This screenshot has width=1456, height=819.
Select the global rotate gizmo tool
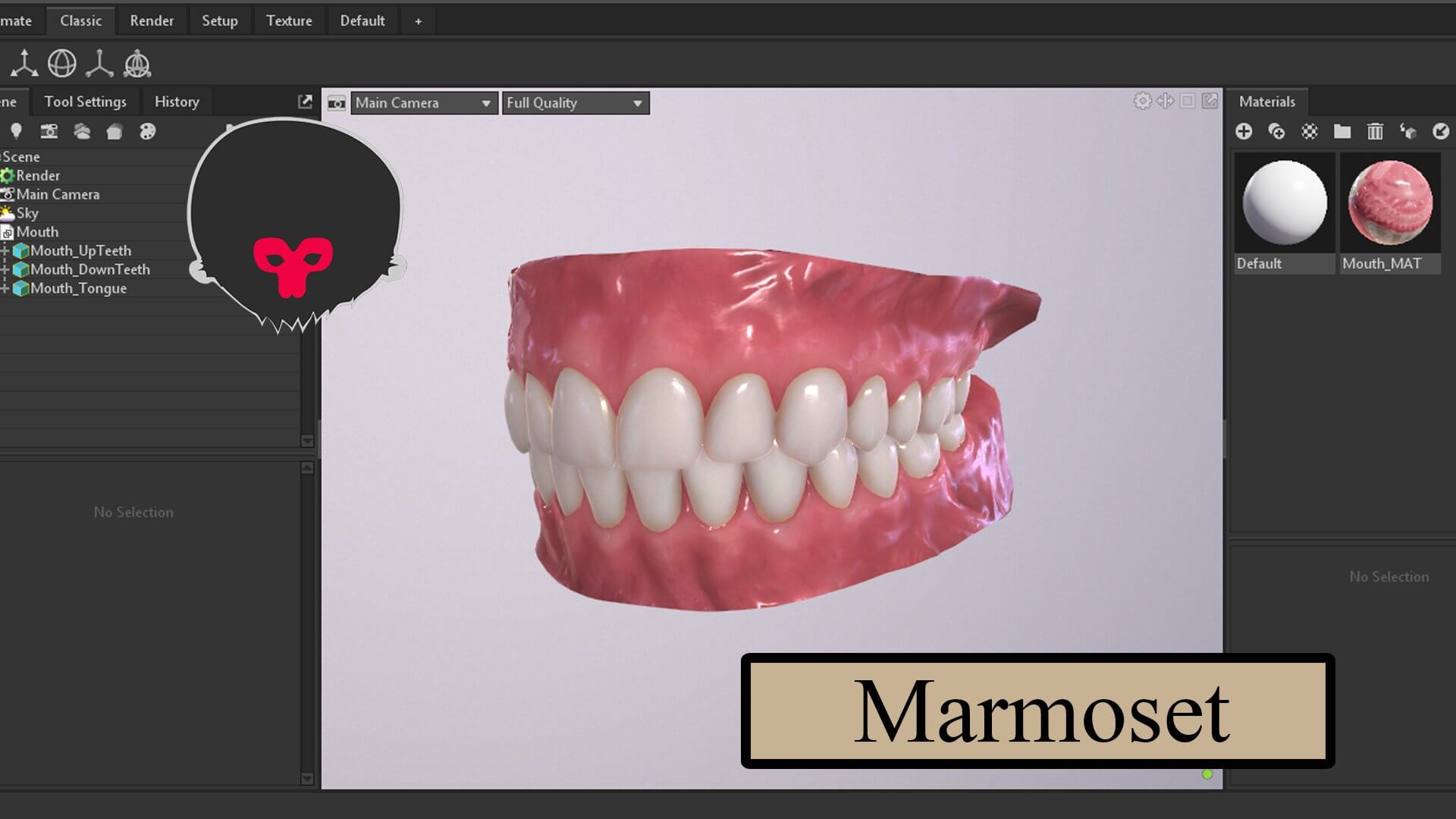pyautogui.click(x=62, y=64)
